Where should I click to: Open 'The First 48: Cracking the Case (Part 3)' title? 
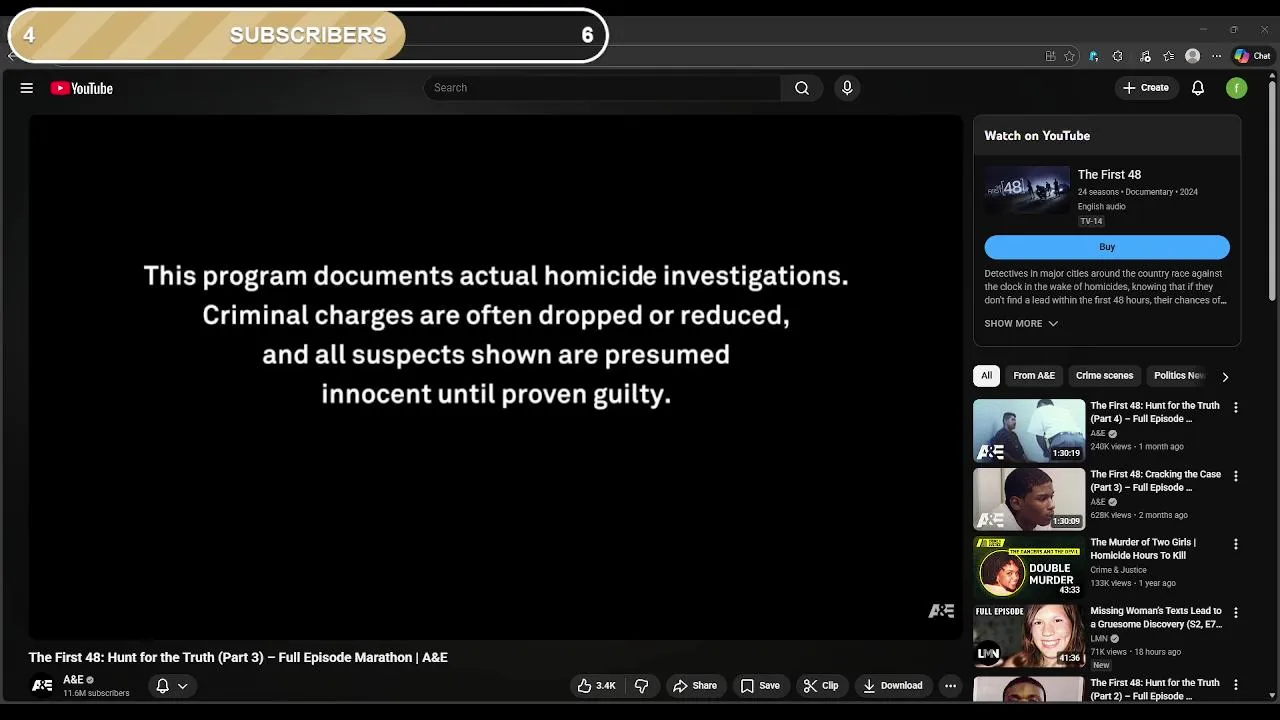coord(1155,481)
